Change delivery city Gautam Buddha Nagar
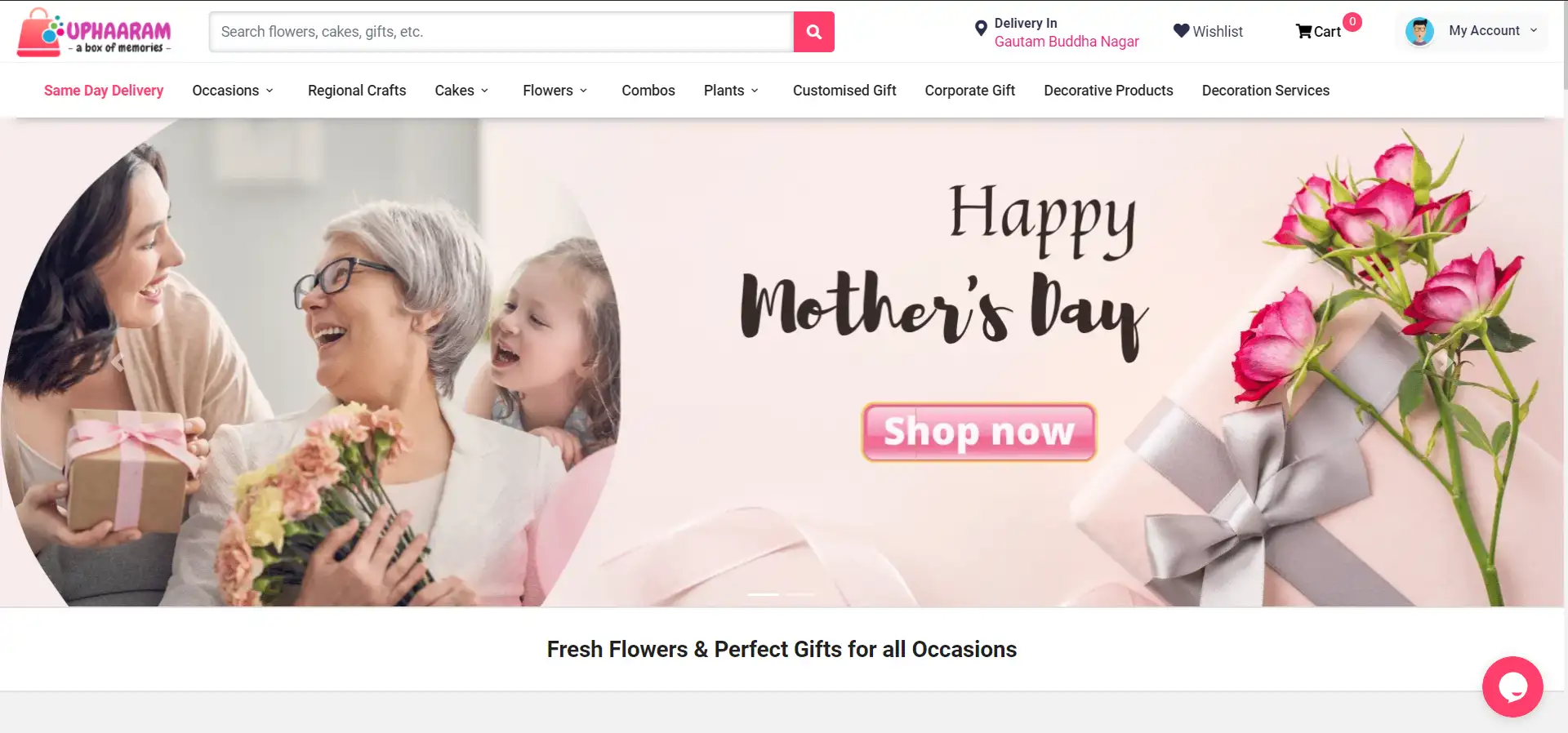The image size is (1568, 733). (1067, 42)
